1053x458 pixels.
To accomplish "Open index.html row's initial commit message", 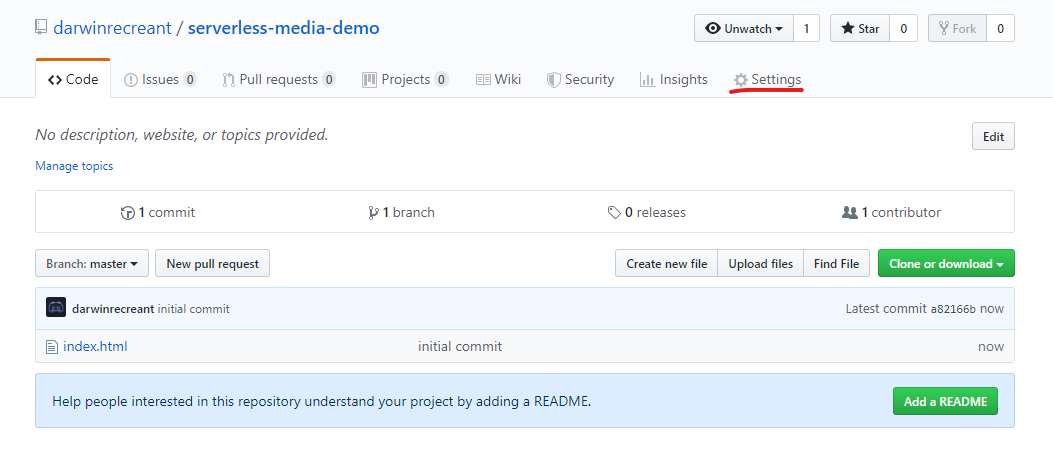I will tap(459, 347).
